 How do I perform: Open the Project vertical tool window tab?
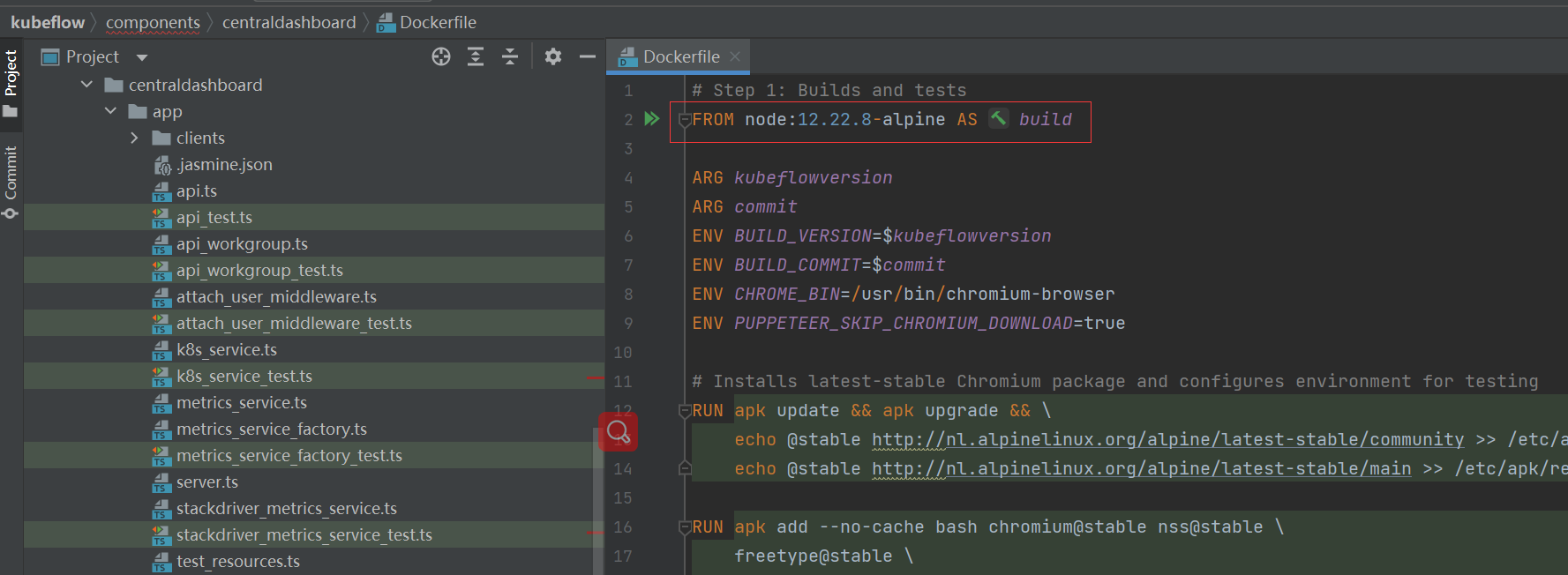tap(11, 84)
